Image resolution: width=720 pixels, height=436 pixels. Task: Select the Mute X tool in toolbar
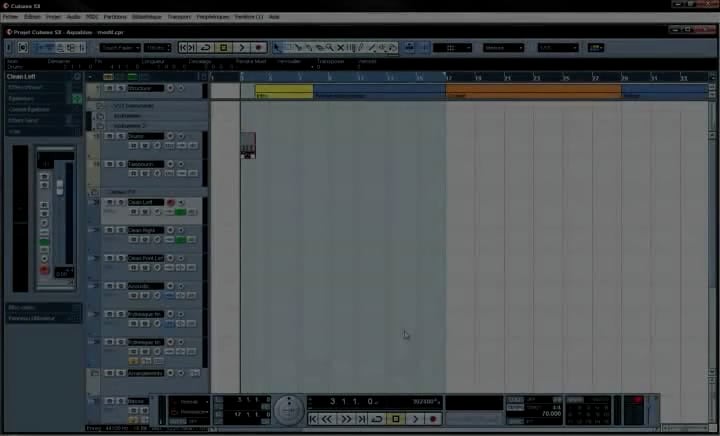pyautogui.click(x=340, y=47)
